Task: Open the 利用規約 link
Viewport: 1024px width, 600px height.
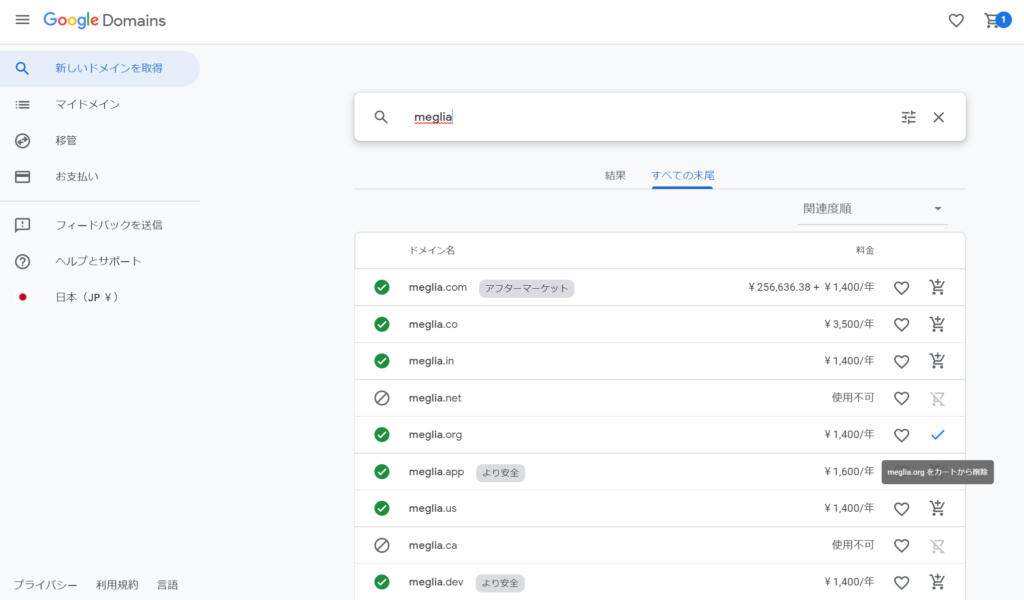Action: [117, 585]
